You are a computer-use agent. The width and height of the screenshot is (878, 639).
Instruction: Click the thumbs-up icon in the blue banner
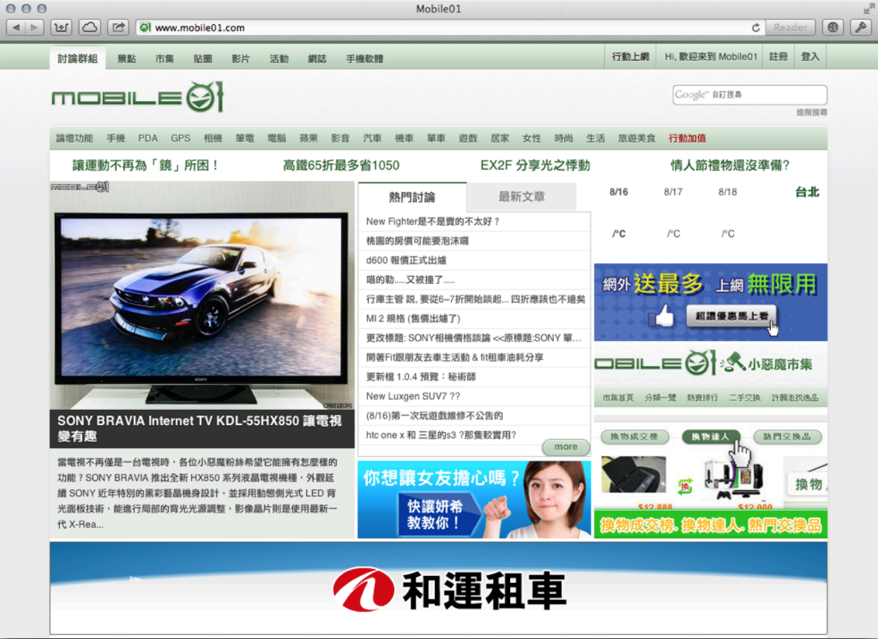(661, 316)
